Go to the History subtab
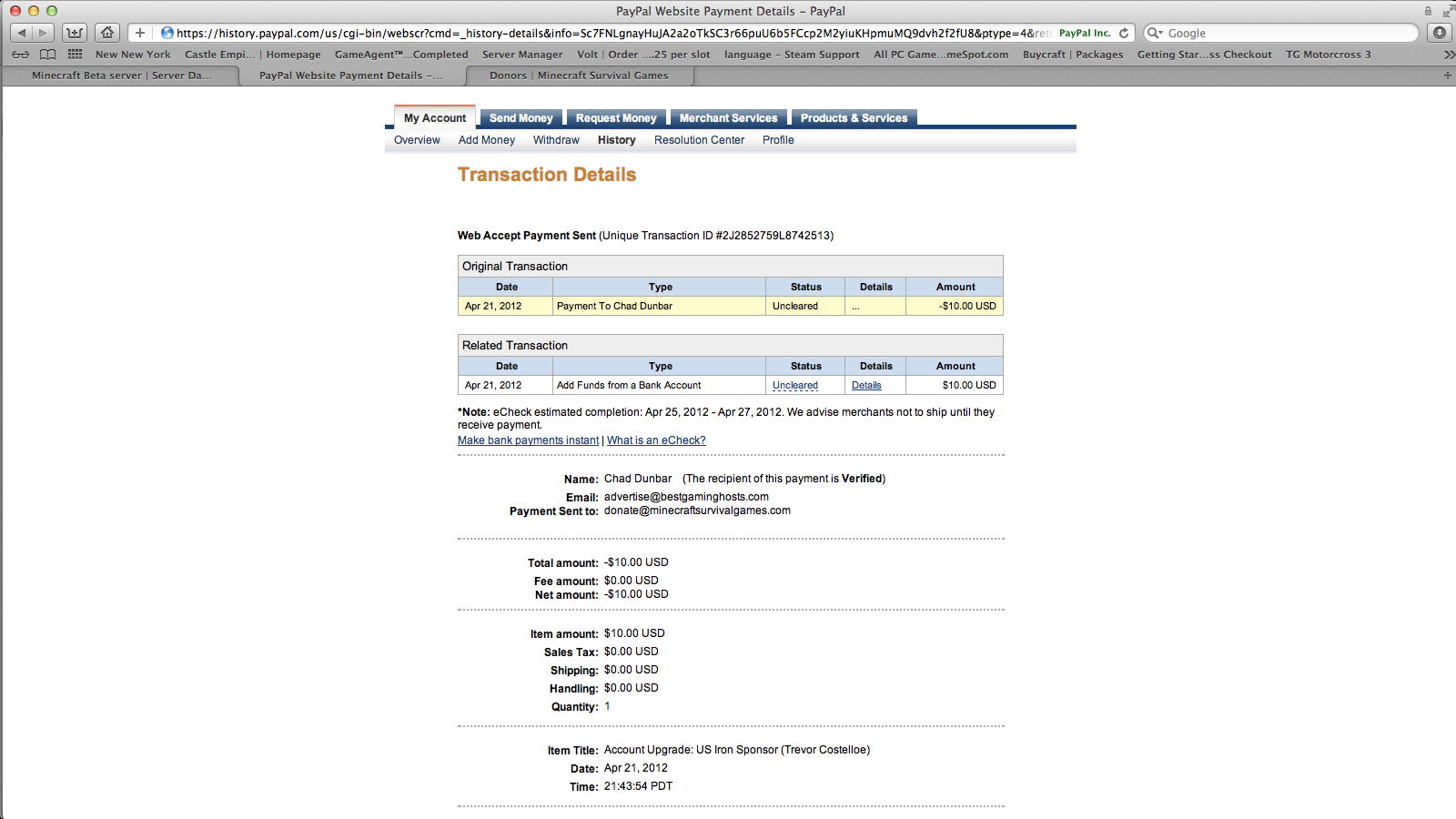 pos(616,140)
